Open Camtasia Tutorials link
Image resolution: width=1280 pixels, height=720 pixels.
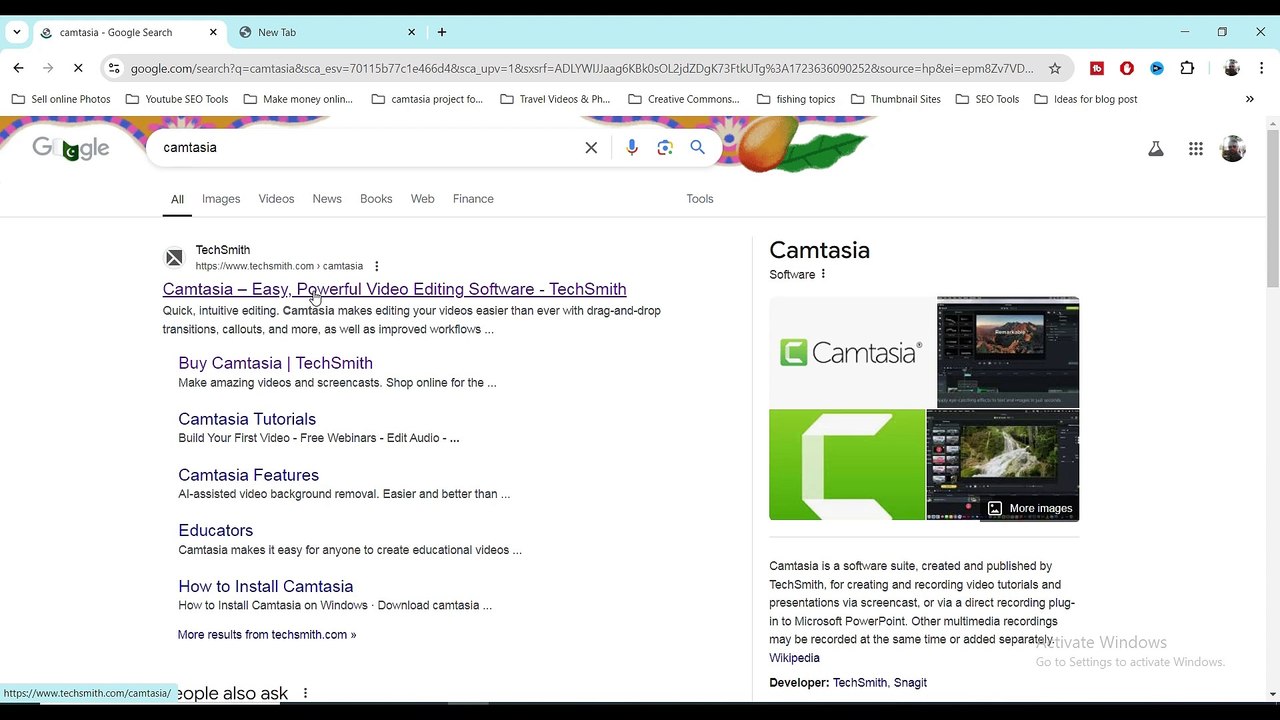247,419
